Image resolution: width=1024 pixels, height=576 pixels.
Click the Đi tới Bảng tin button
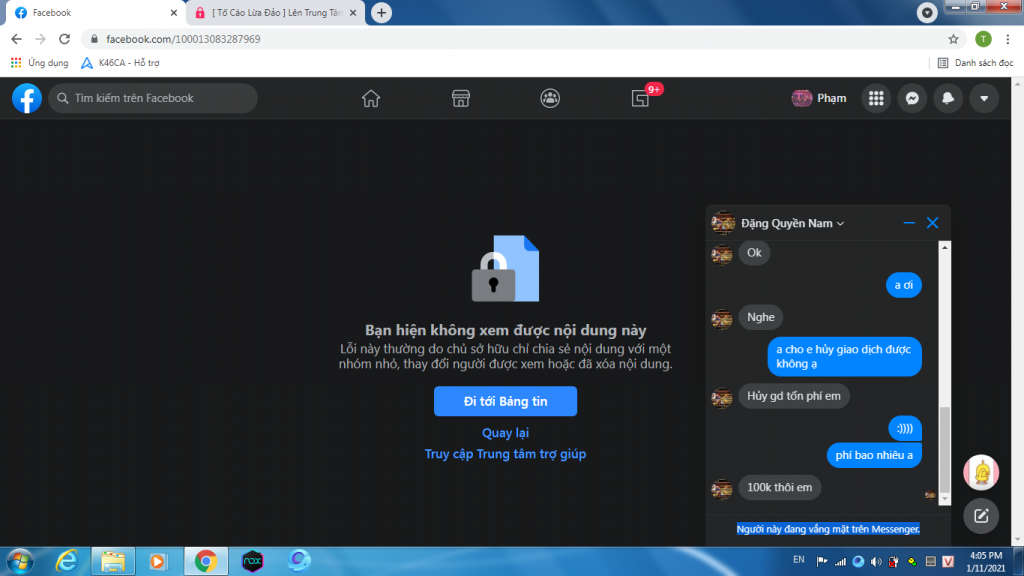pos(505,401)
